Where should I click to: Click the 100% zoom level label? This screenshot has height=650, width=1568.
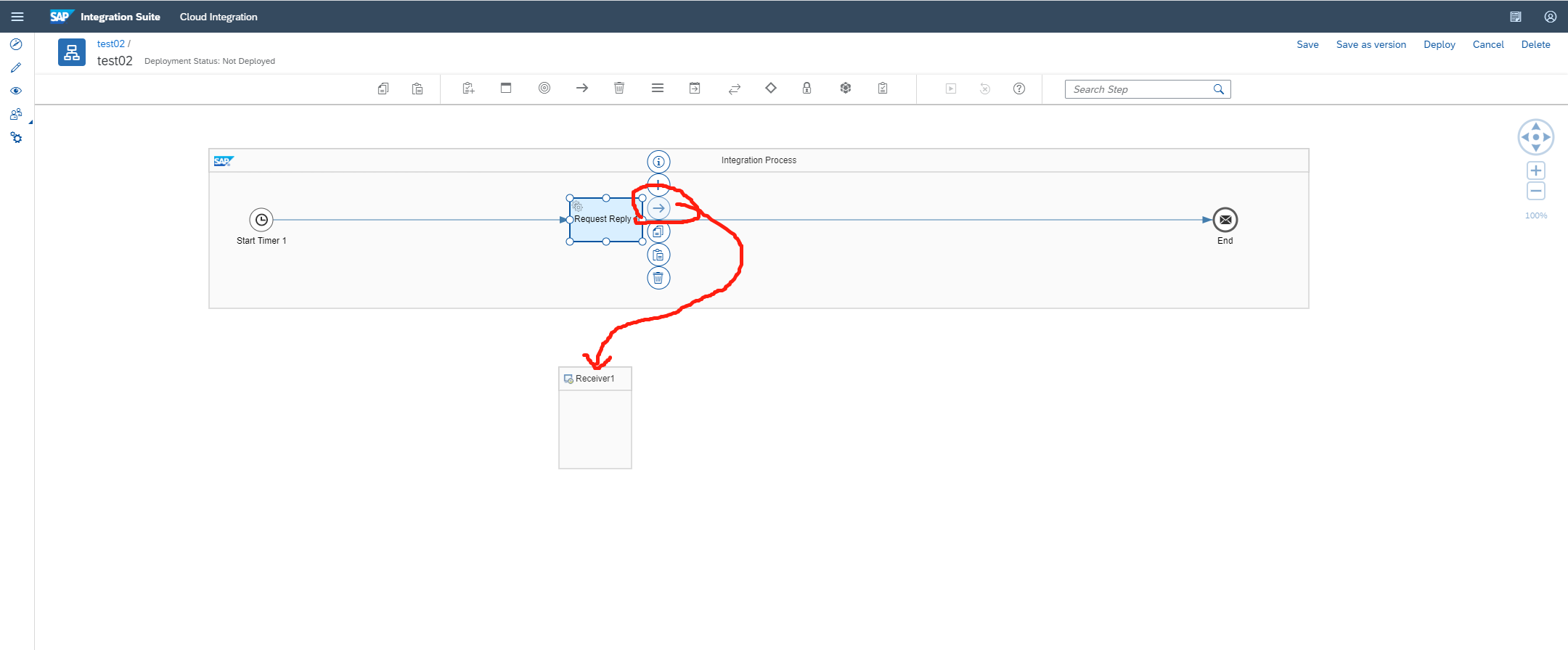pos(1536,215)
